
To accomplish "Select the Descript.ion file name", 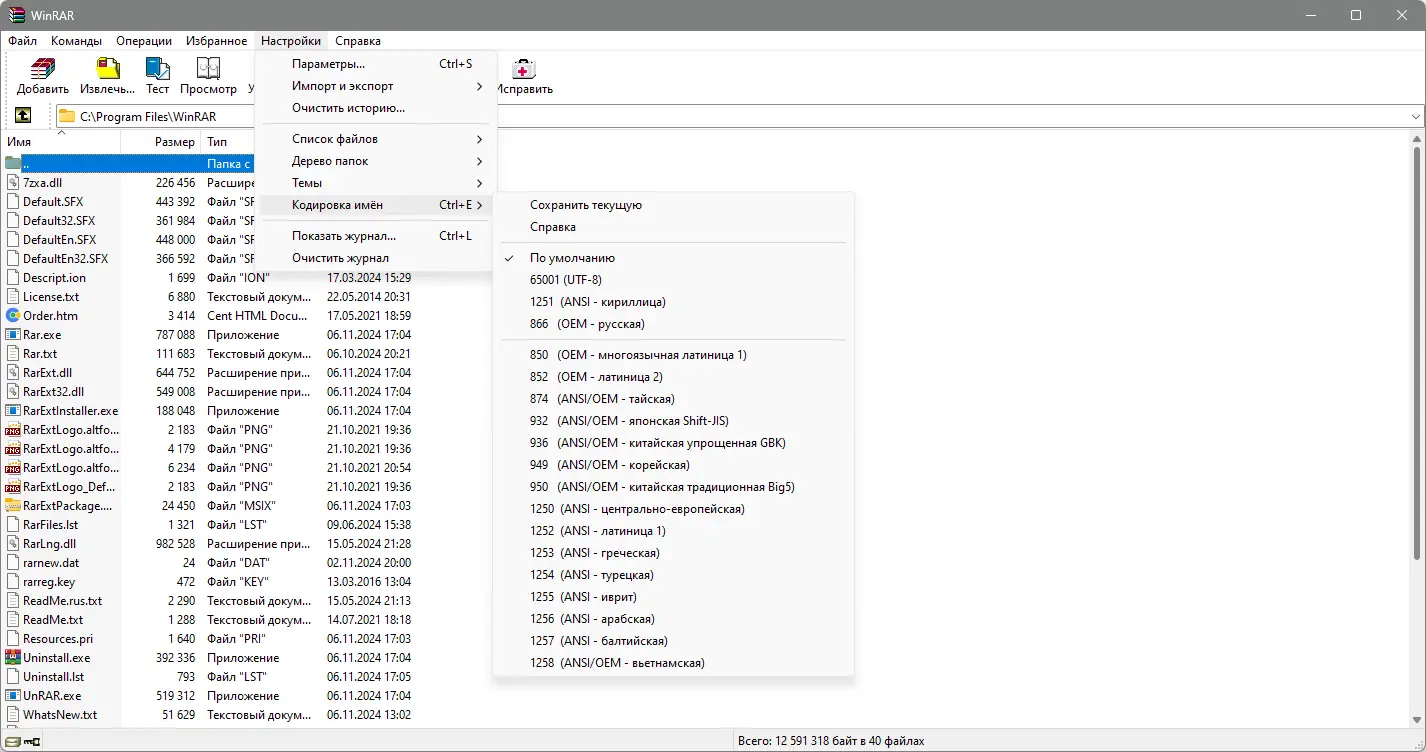I will [x=54, y=278].
